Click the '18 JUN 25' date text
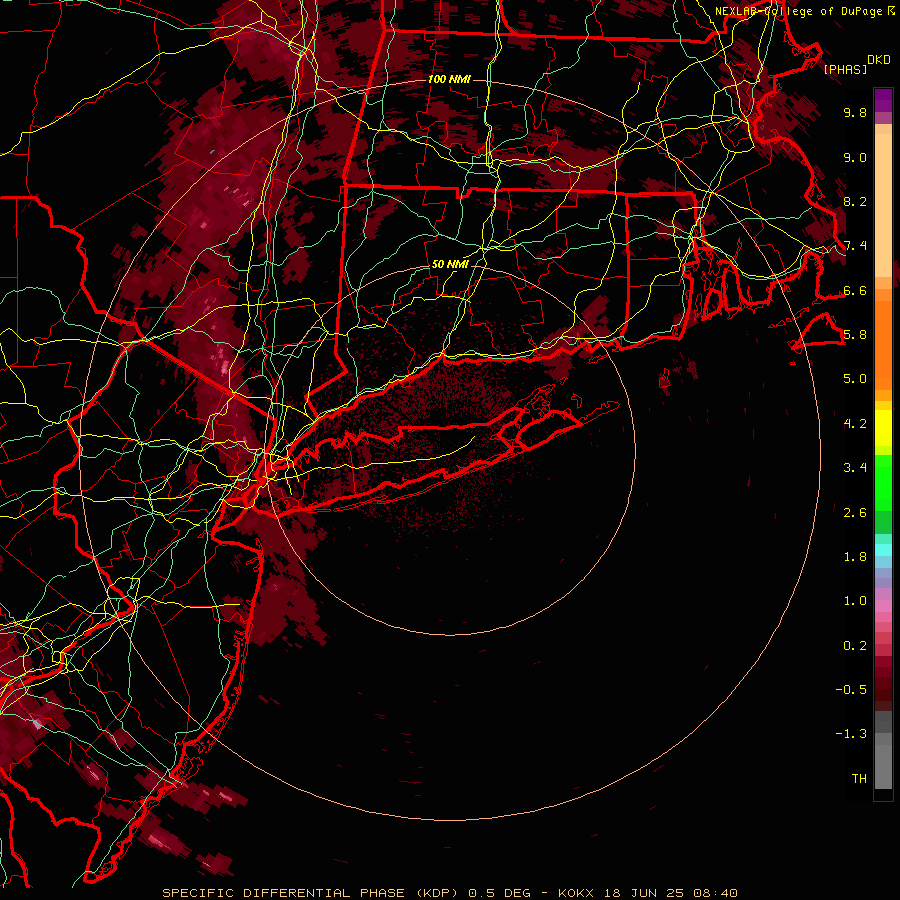Screen dimensions: 900x900 point(645,893)
